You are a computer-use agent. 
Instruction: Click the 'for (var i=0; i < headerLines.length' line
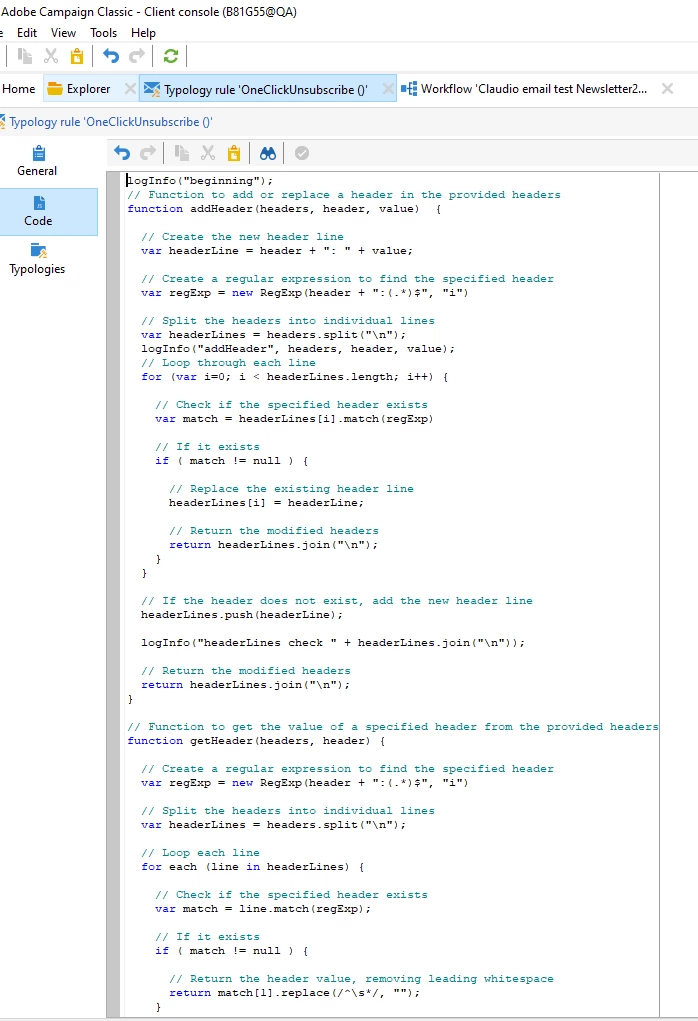294,376
